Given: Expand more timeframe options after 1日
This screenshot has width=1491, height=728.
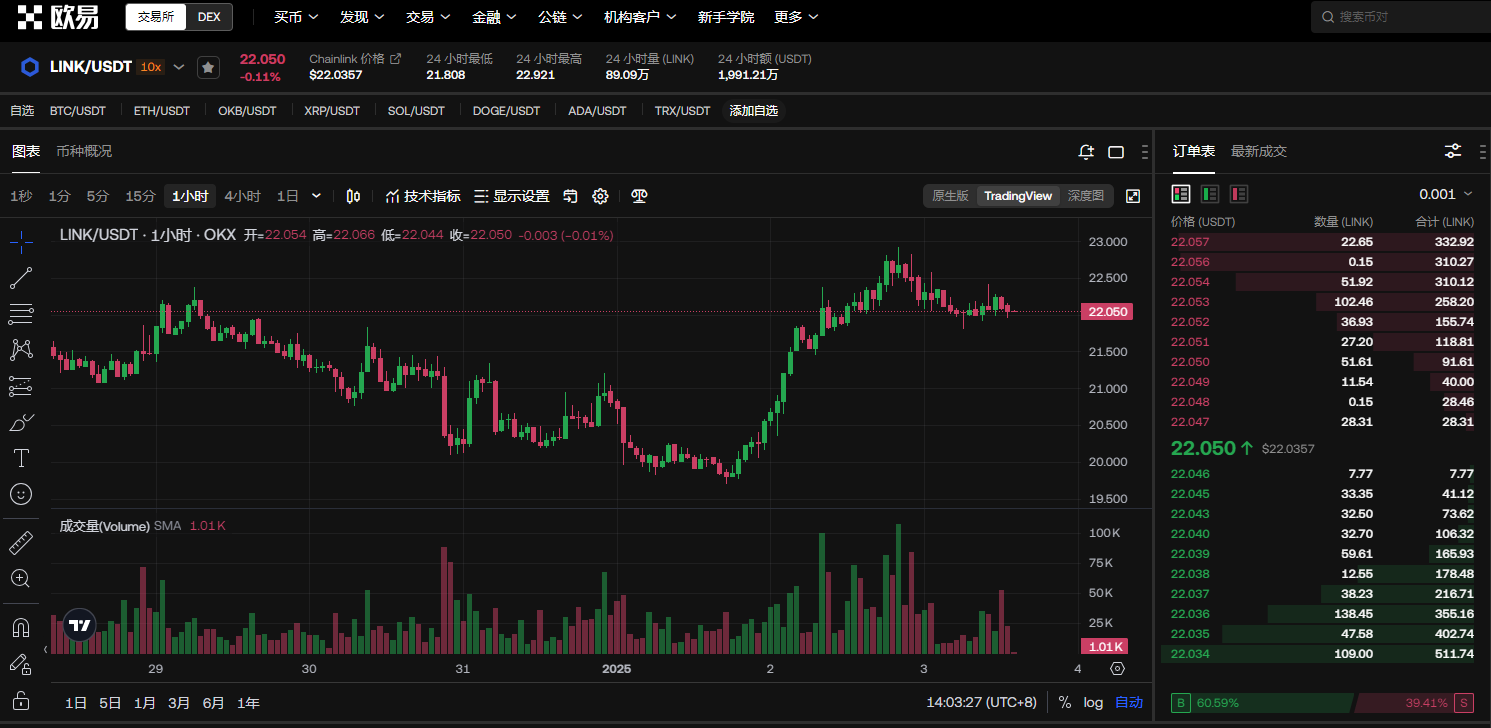Looking at the screenshot, I should click(x=317, y=196).
